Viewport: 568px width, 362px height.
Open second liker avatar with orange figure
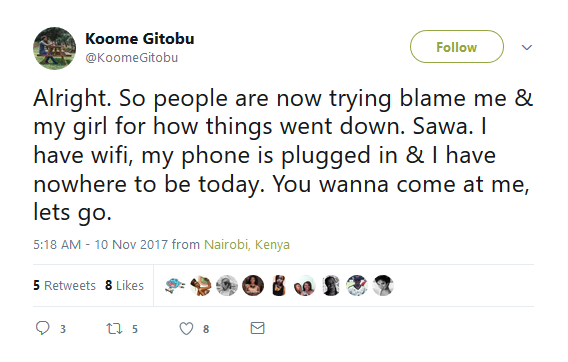click(x=201, y=286)
